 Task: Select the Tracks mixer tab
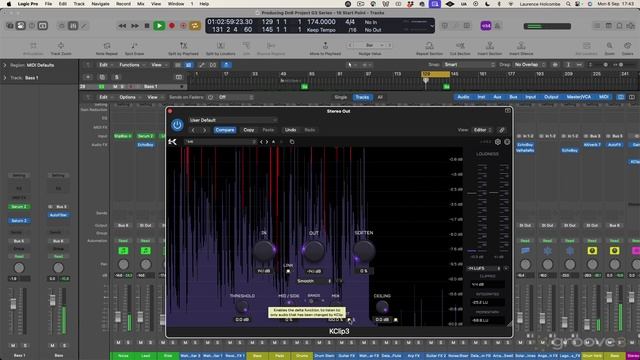point(362,97)
